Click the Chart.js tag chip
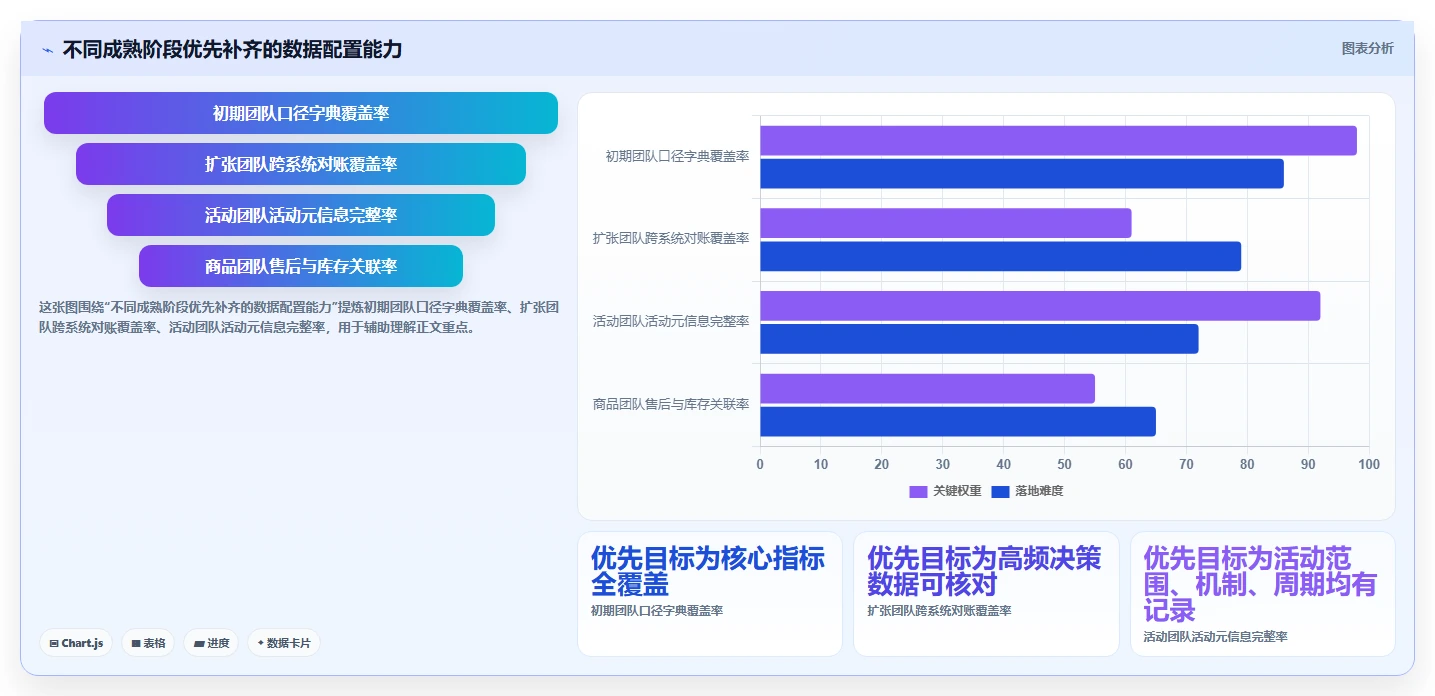Screen dimensions: 1435x696 coord(76,643)
